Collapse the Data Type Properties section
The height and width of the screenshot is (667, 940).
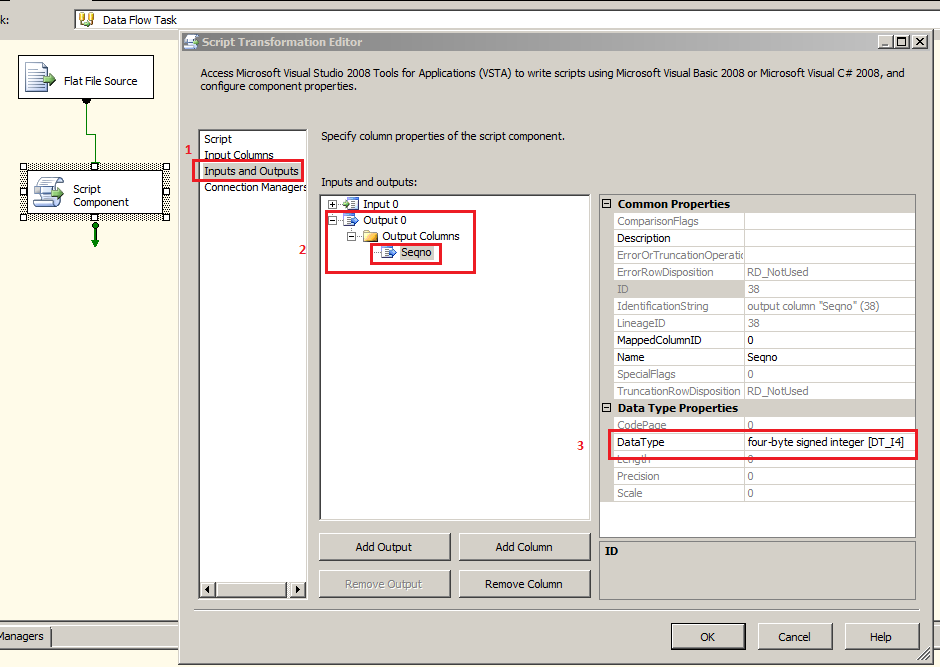[607, 408]
